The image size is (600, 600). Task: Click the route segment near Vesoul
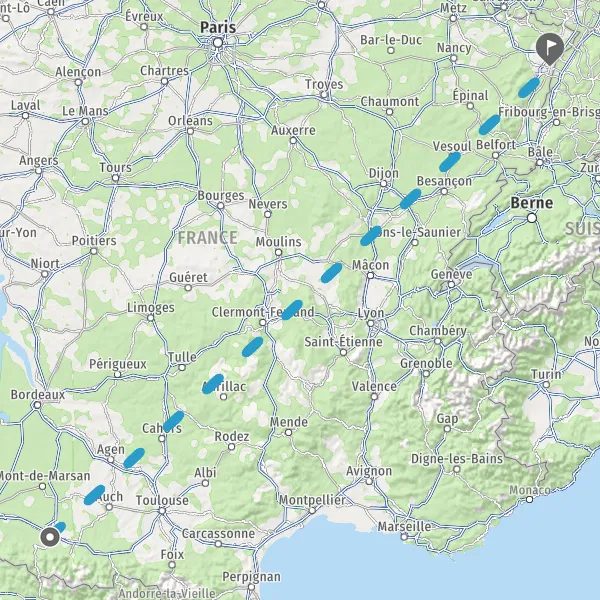(x=450, y=162)
